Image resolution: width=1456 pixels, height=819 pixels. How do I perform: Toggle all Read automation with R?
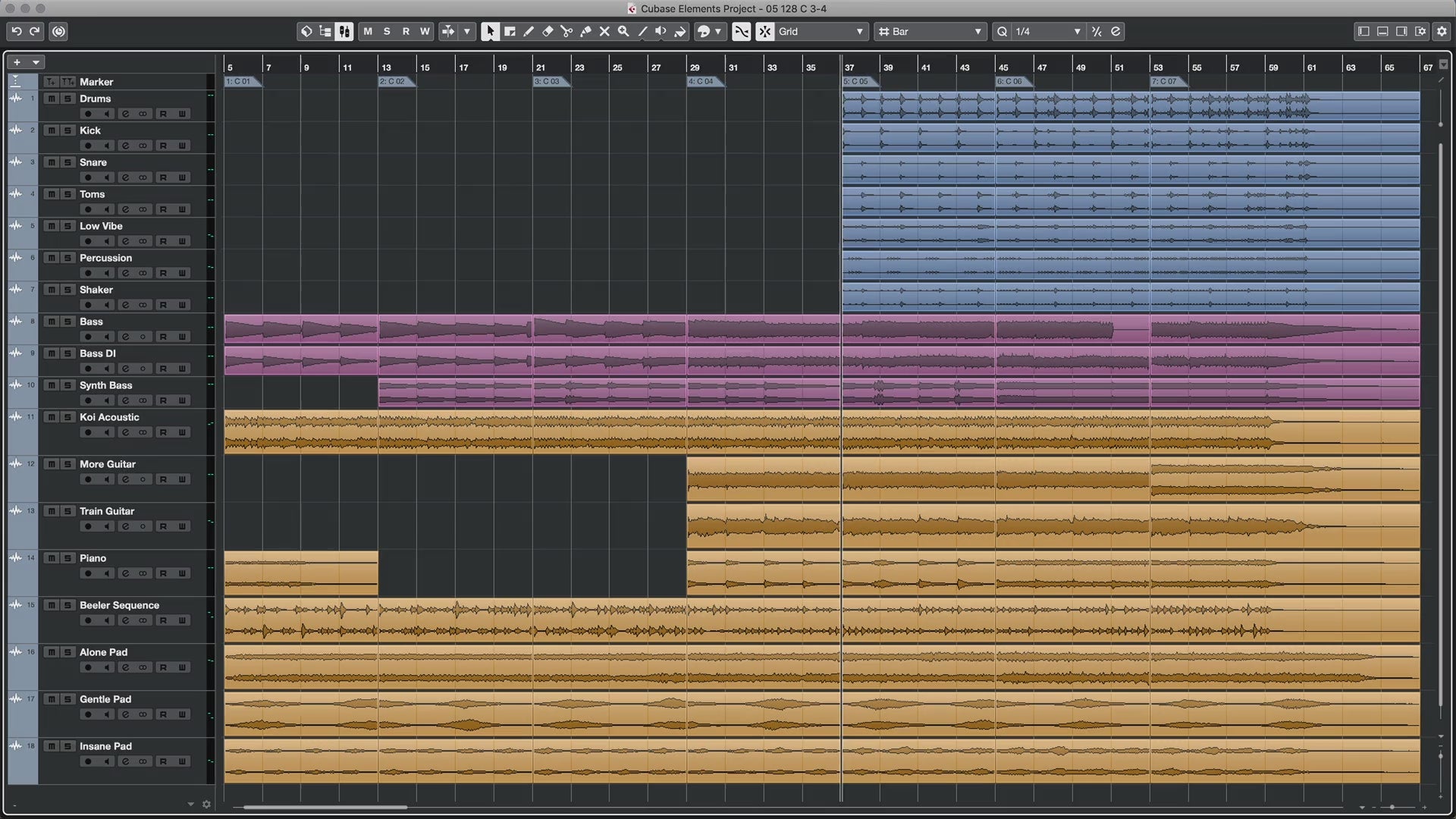406,31
